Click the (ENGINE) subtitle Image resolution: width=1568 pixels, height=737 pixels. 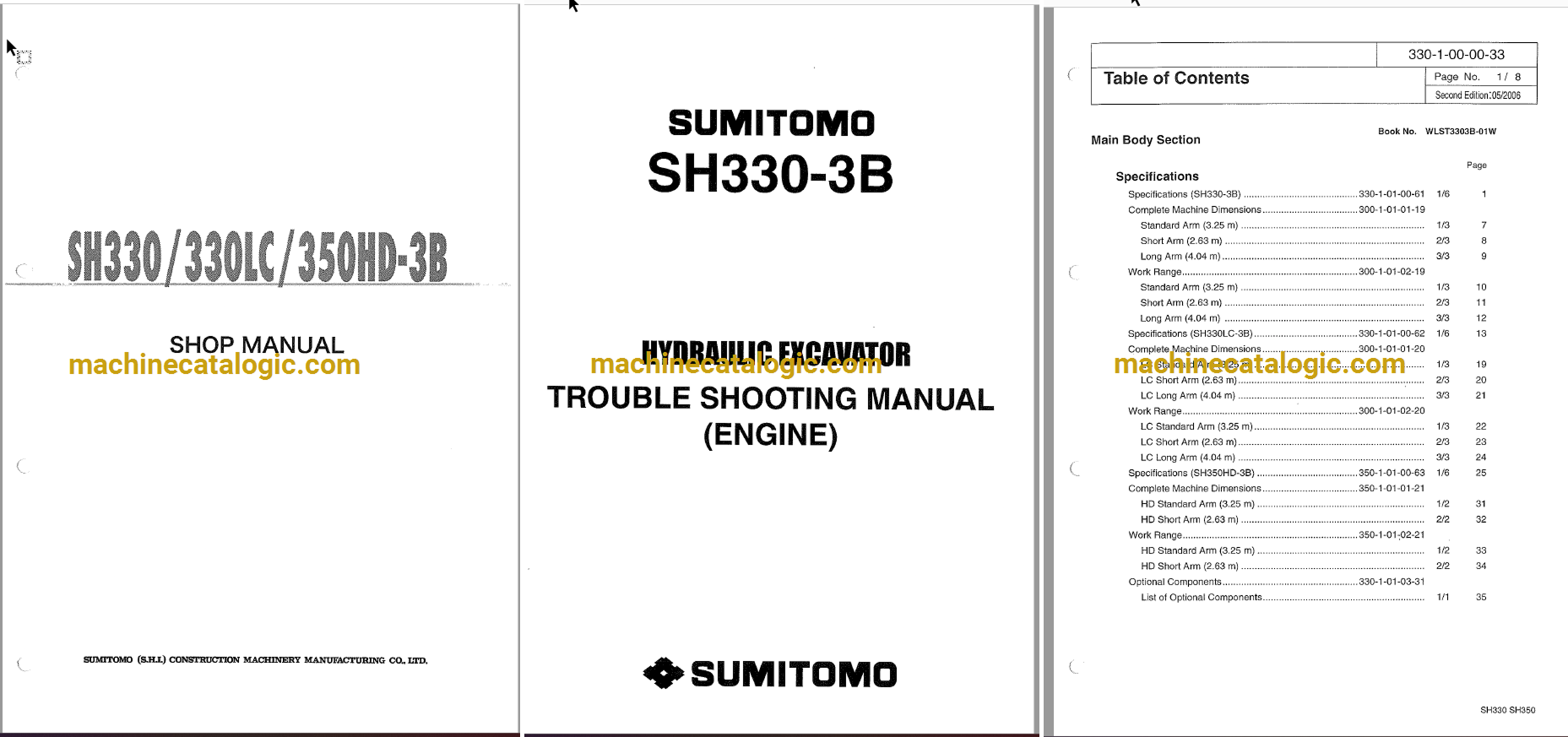(770, 435)
